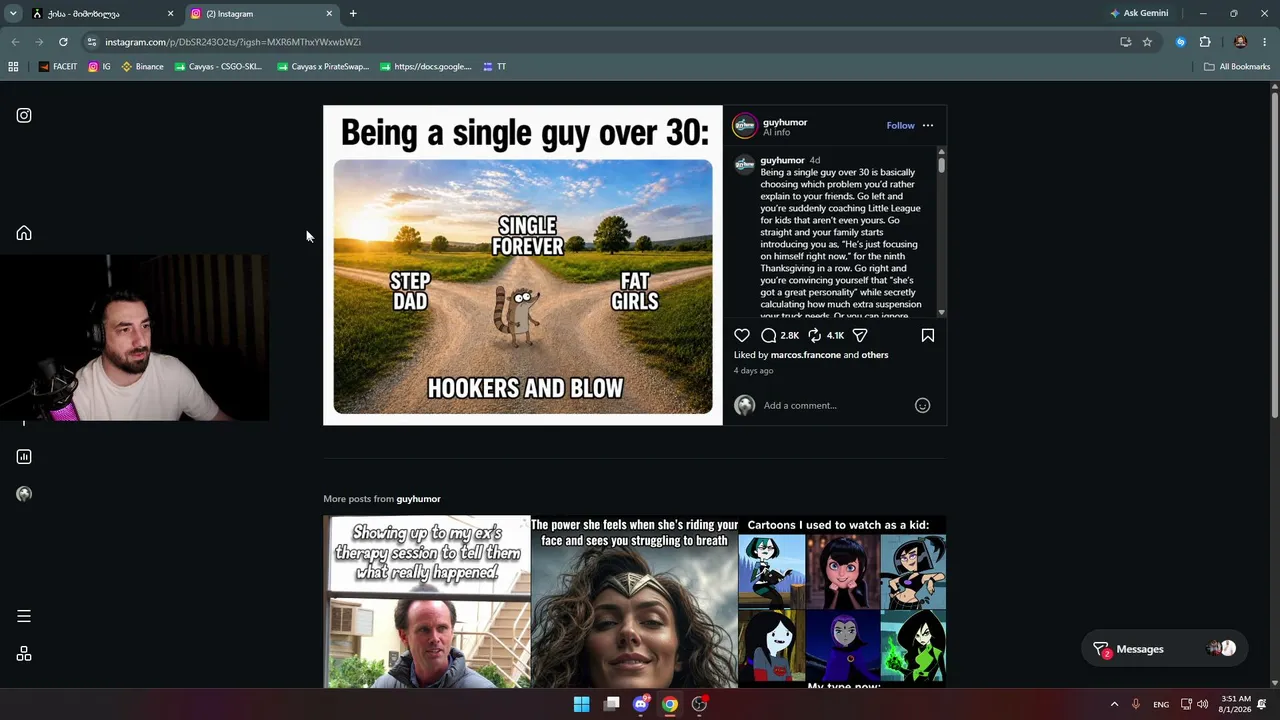Viewport: 1280px width, 720px height.
Task: Open the AI info label under guyhumor
Action: 776,133
